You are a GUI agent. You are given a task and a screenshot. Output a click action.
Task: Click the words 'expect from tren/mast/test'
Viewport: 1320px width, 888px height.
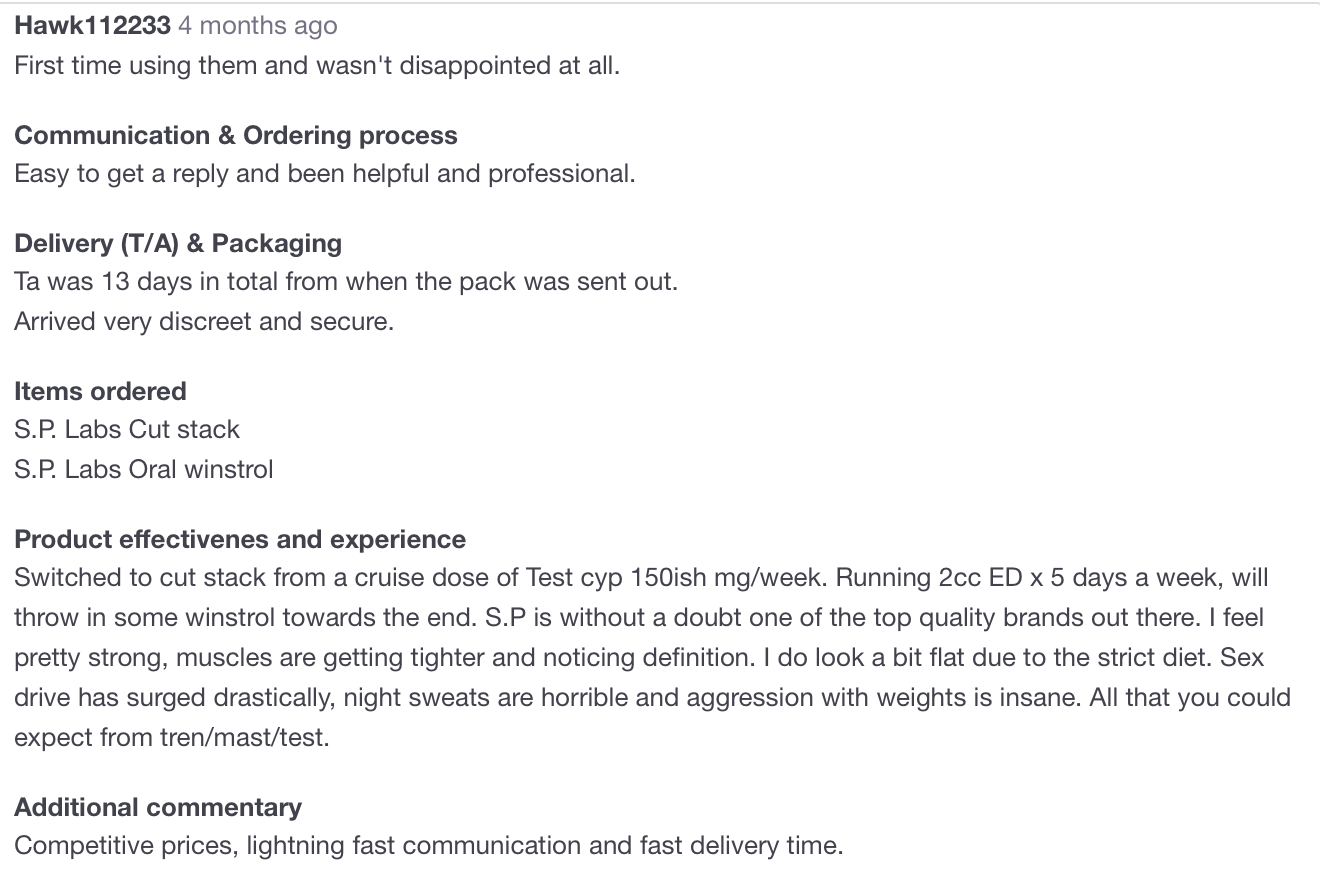172,739
